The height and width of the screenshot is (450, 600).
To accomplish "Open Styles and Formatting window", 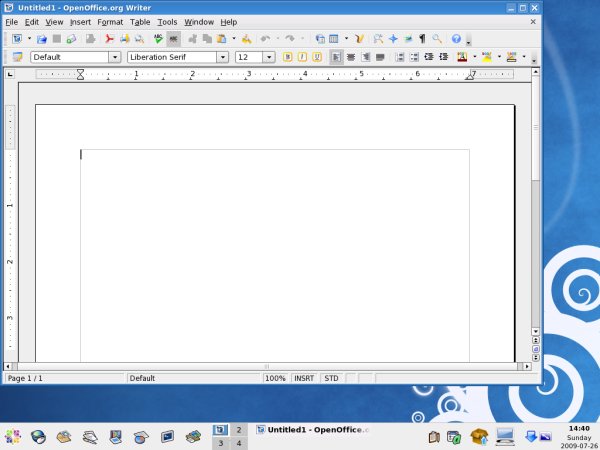I will click(17, 57).
